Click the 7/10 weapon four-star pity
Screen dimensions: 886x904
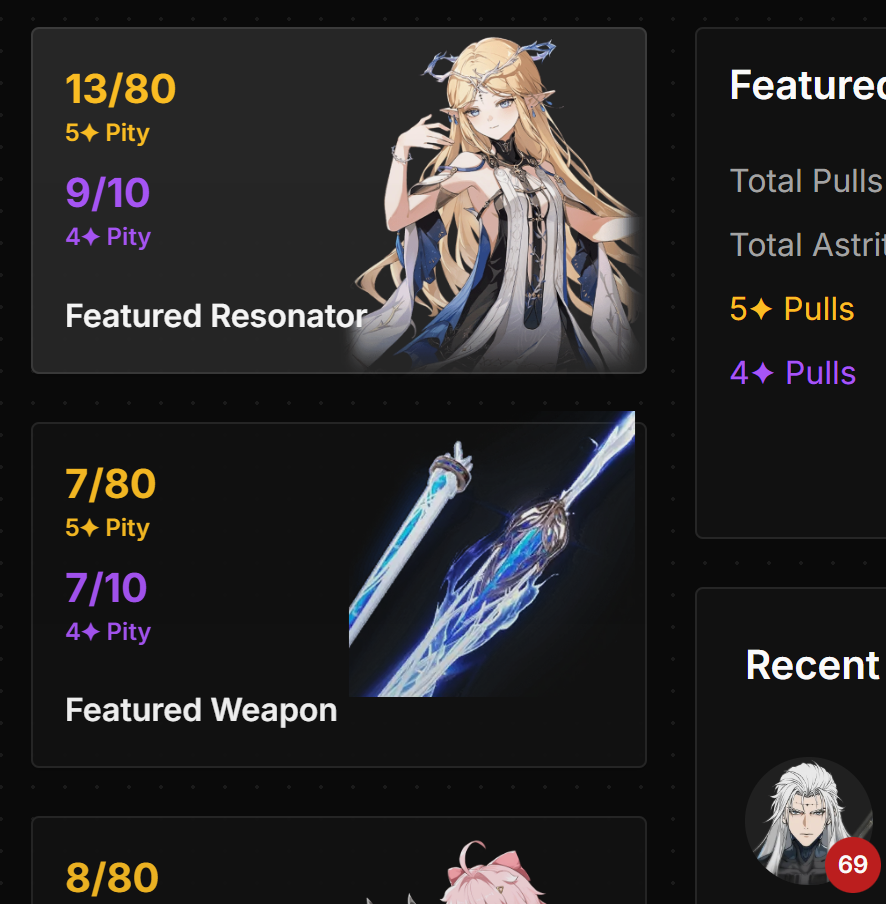click(x=107, y=588)
